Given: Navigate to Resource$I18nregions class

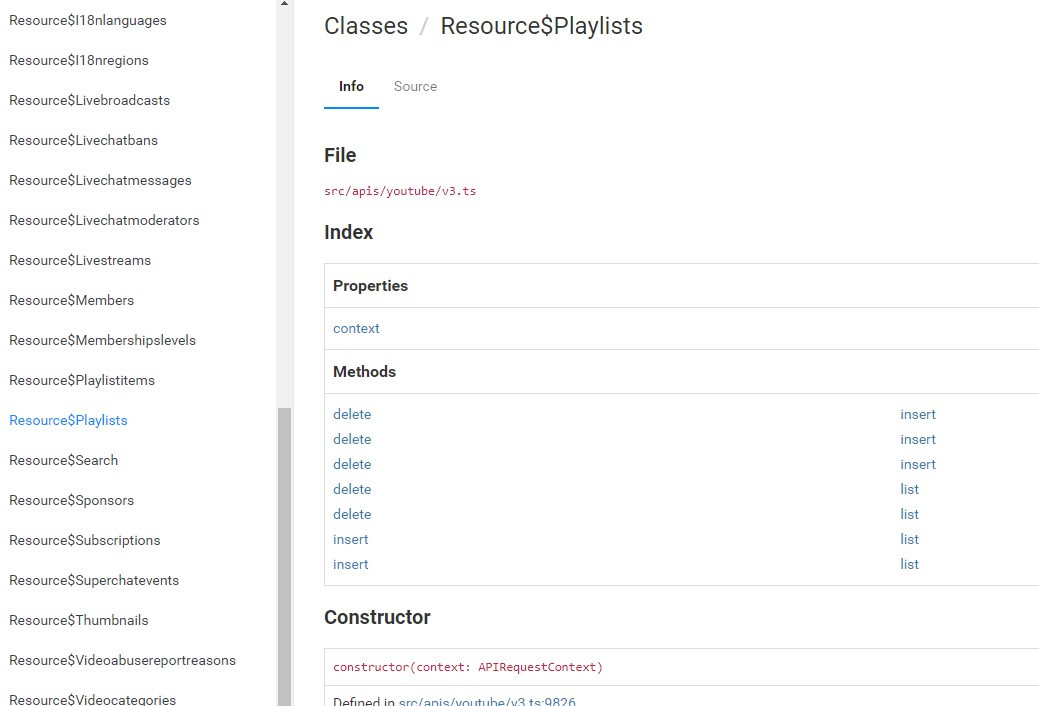Looking at the screenshot, I should [79, 60].
